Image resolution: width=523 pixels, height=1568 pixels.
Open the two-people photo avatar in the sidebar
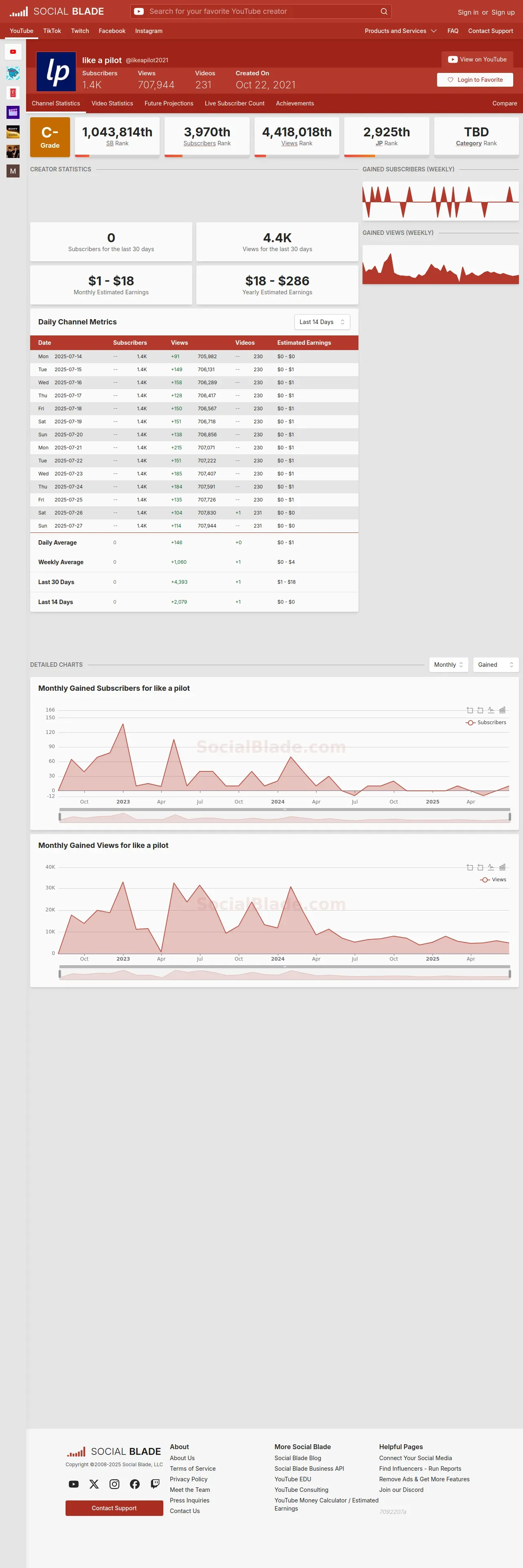click(13, 151)
